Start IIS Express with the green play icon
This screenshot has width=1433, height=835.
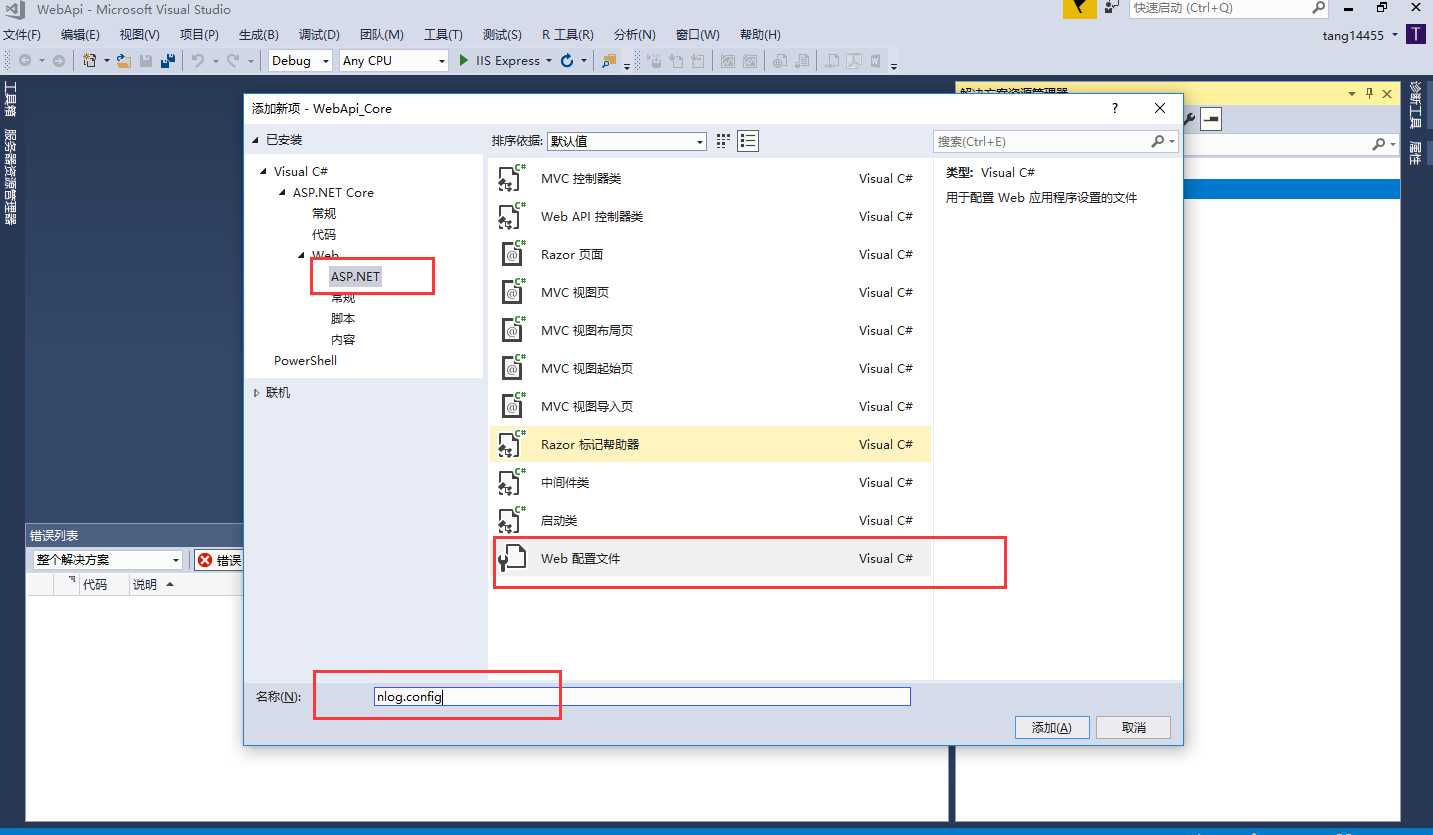(x=464, y=61)
